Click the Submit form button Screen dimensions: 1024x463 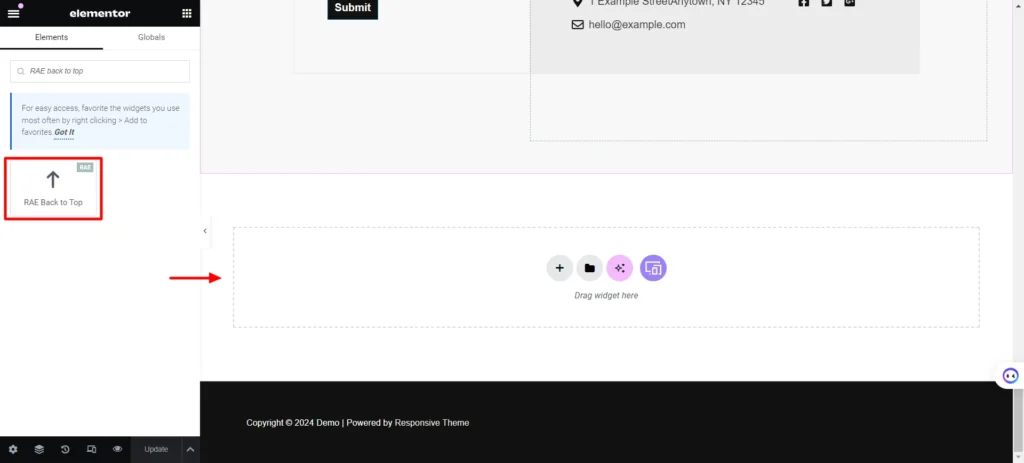[x=353, y=8]
